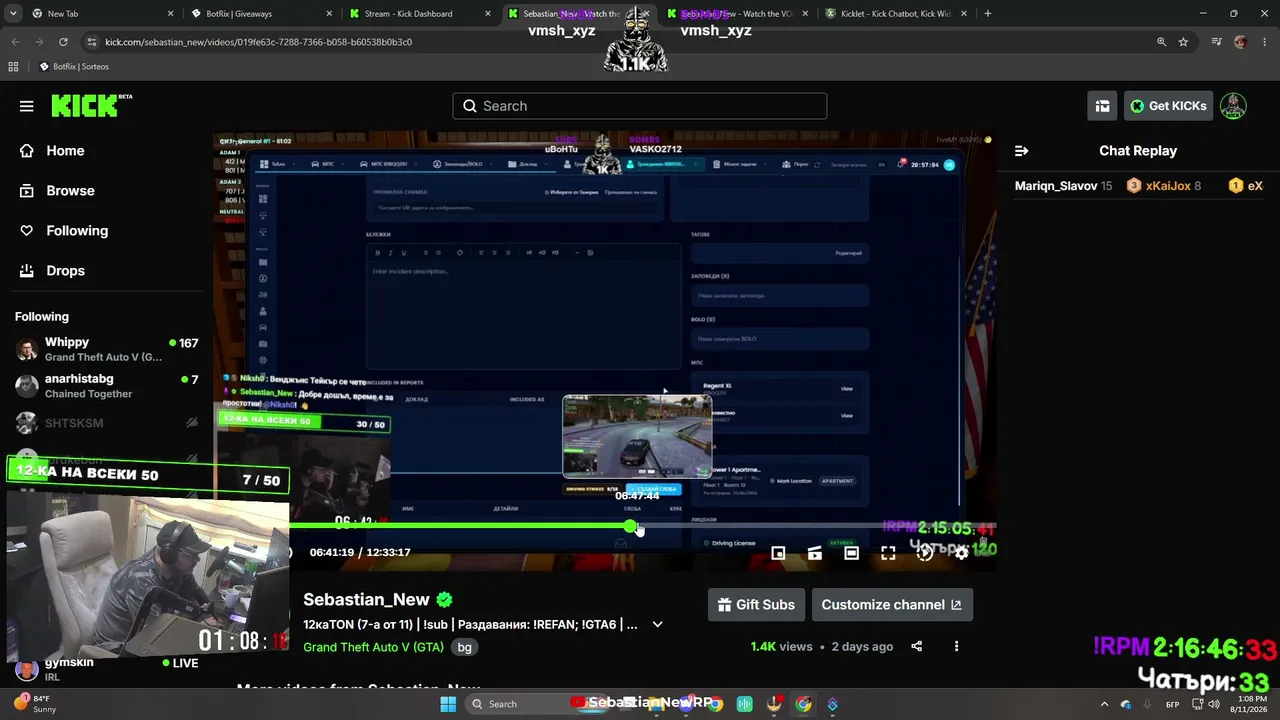Open the Chrome apps grid icon
Screen dimensions: 1280x720
coord(13,67)
